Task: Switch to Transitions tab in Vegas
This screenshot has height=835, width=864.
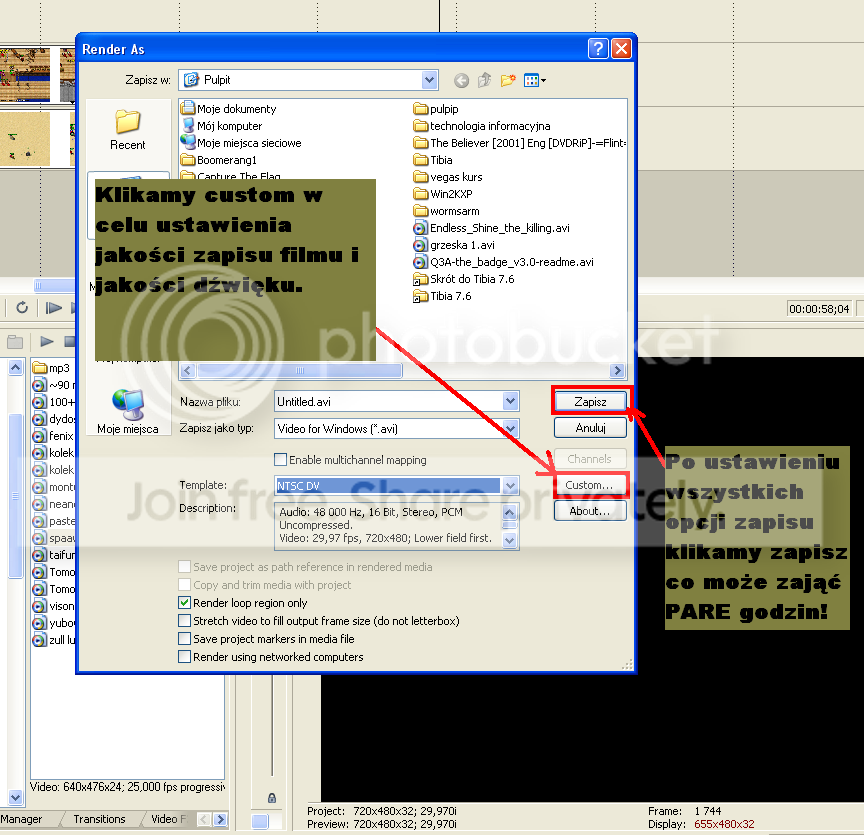Action: pos(99,819)
